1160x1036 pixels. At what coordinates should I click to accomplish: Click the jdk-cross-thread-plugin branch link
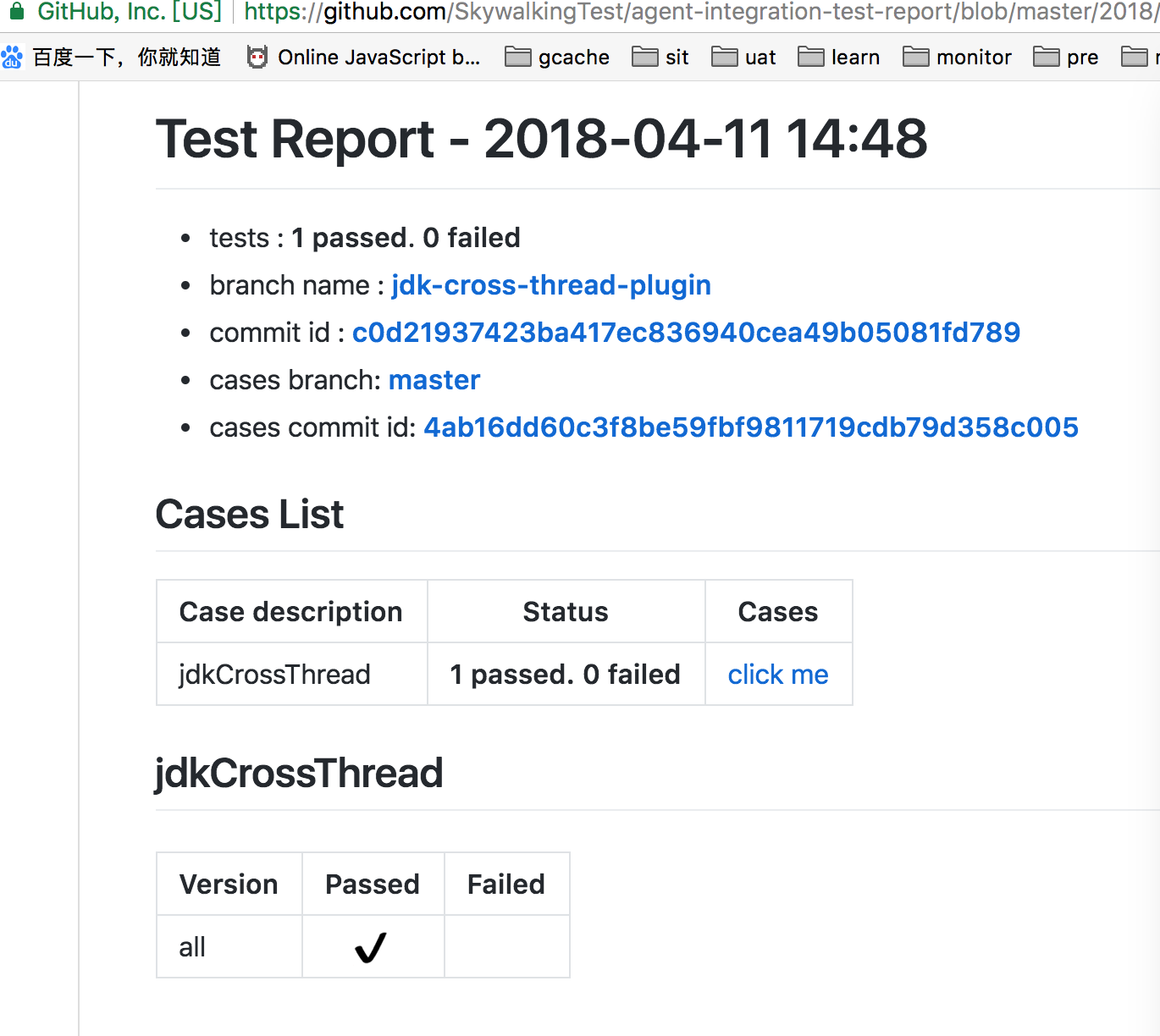[551, 285]
